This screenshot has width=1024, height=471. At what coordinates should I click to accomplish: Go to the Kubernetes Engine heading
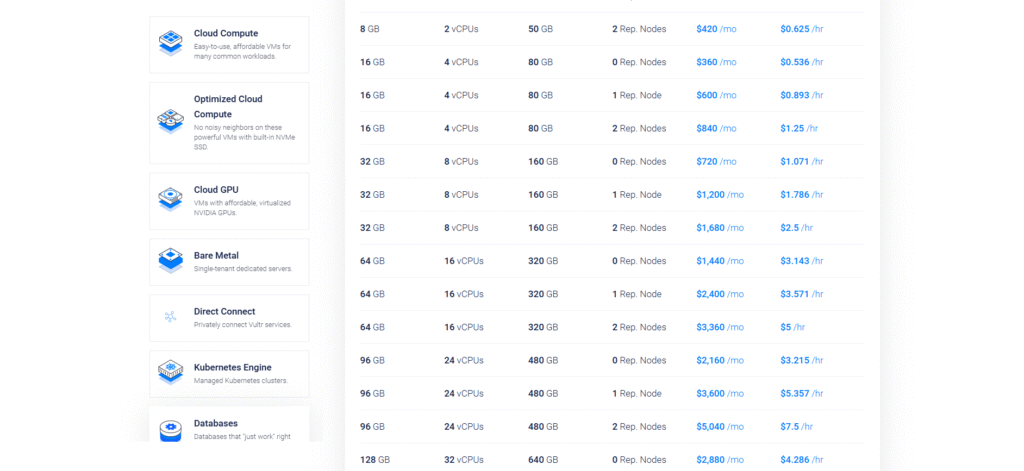click(x=232, y=367)
